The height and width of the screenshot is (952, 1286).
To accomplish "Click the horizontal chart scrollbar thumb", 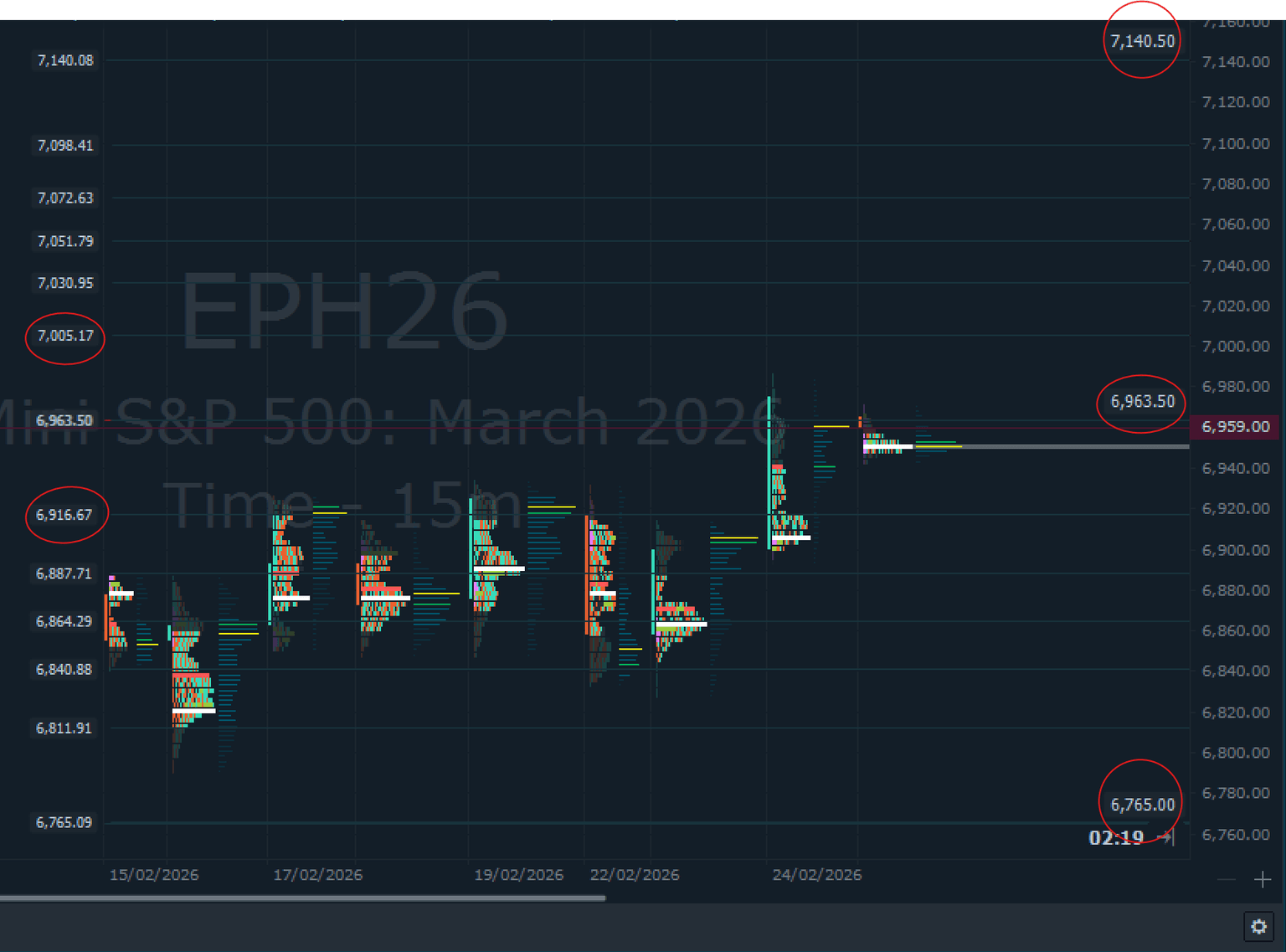I will point(302,898).
